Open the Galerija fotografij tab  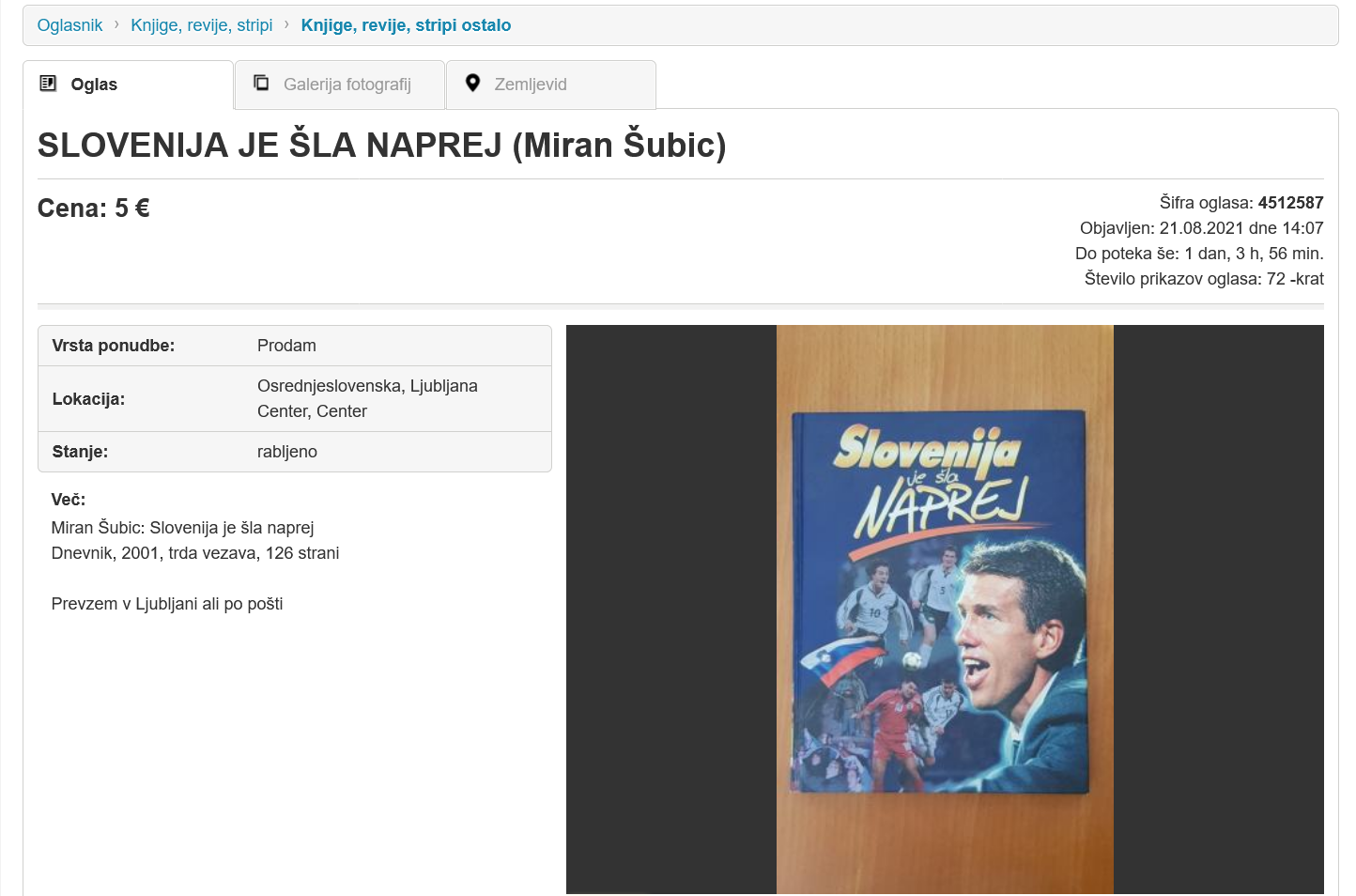(340, 85)
